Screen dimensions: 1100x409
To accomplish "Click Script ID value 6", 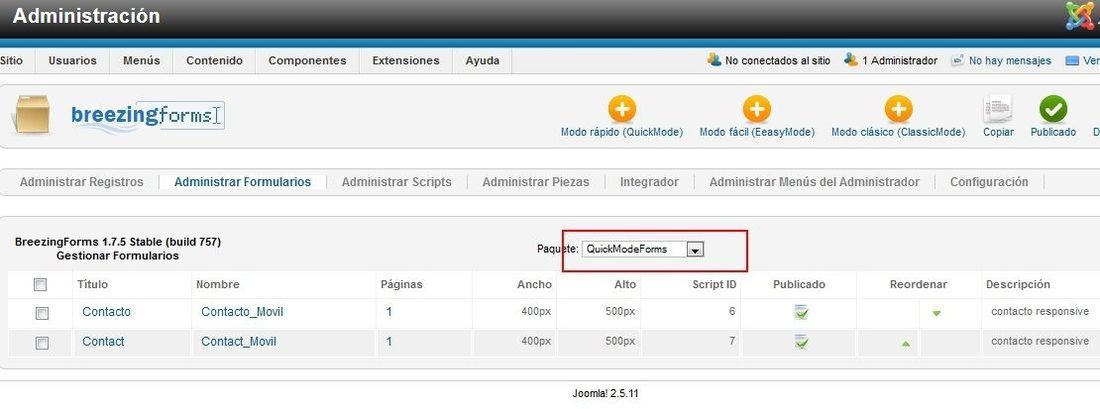I will tap(732, 311).
